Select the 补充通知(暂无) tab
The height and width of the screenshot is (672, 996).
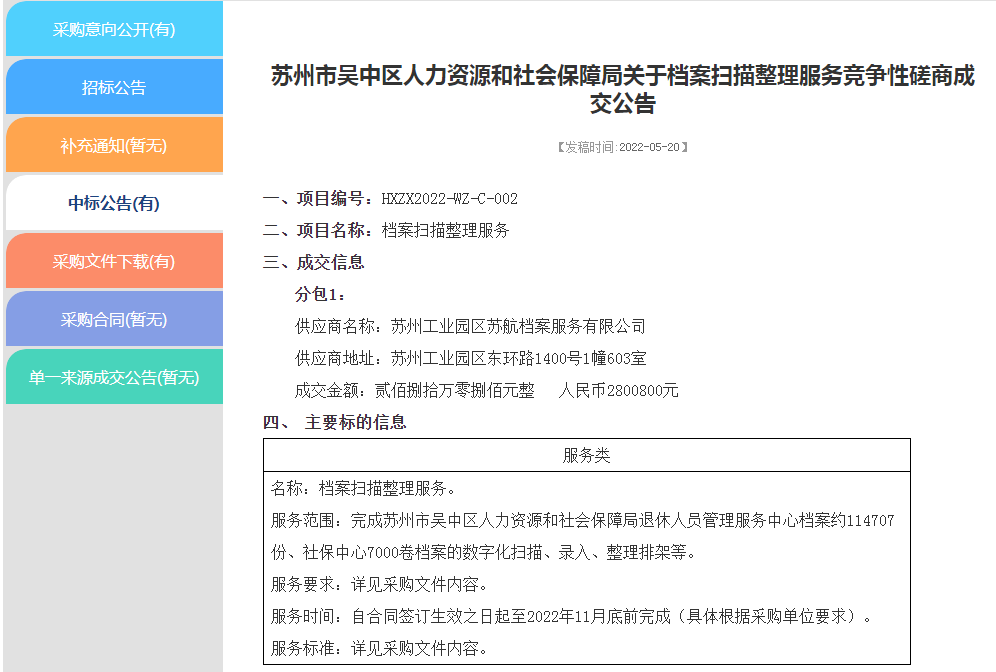click(x=114, y=146)
